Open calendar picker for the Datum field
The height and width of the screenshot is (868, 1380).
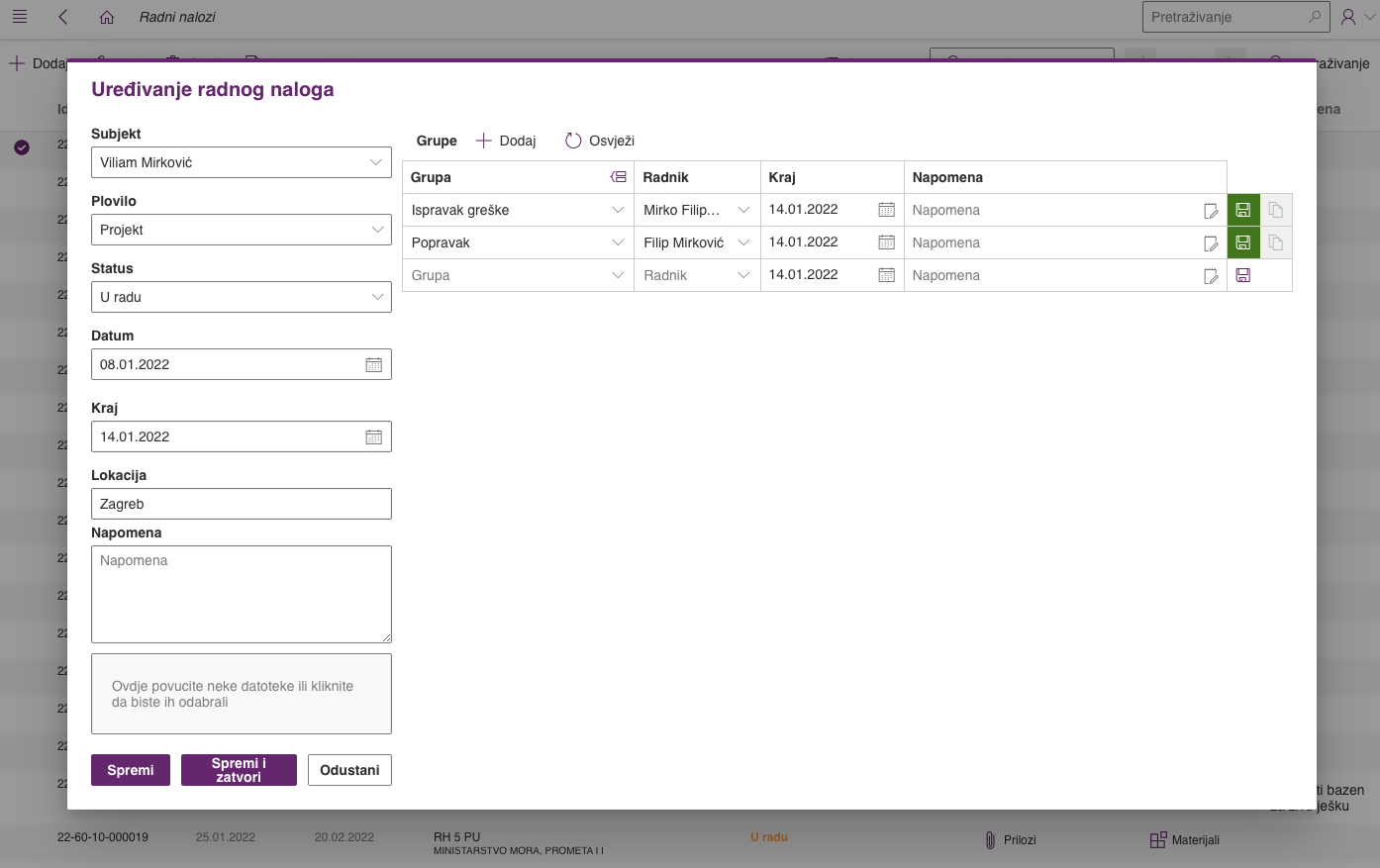(373, 364)
